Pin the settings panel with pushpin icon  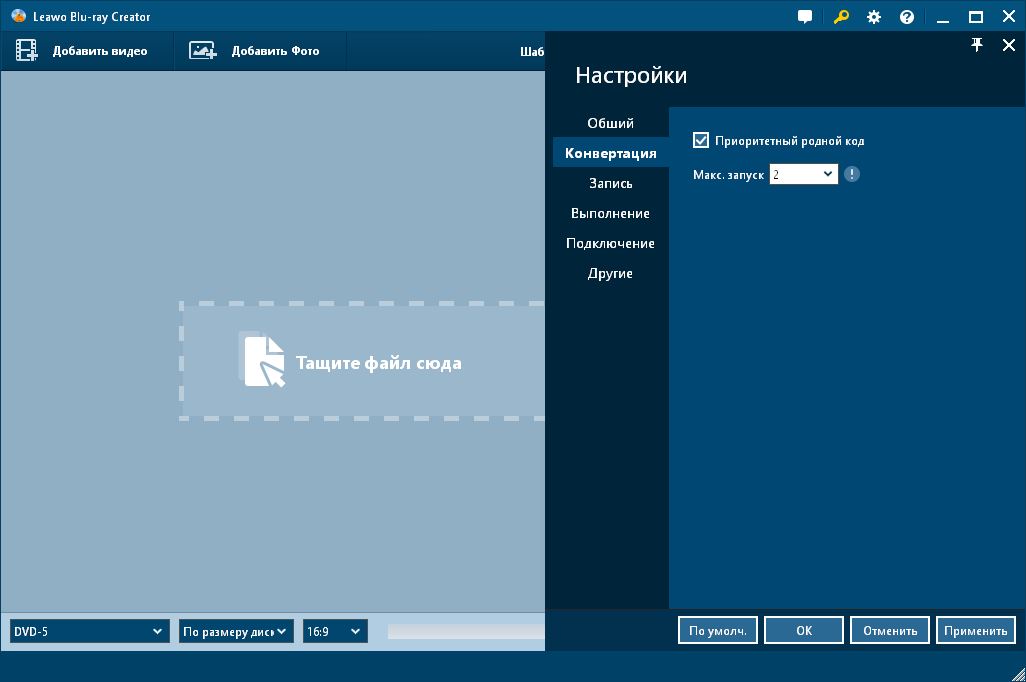(x=977, y=45)
